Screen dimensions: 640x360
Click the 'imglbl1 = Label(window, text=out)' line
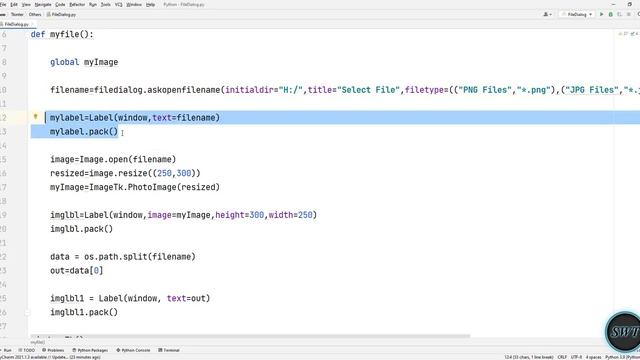pyautogui.click(x=130, y=298)
